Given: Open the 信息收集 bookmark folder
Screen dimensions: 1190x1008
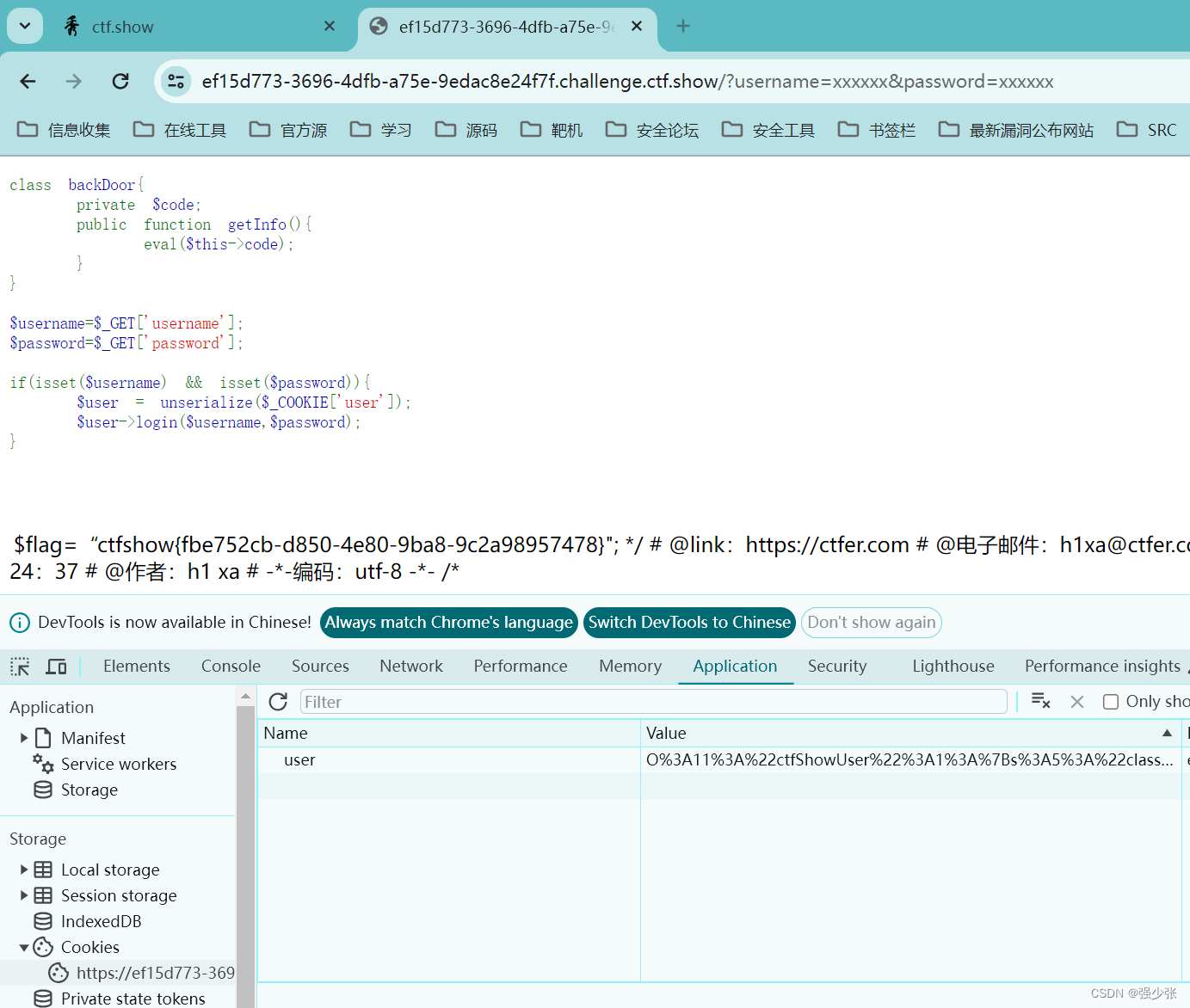Looking at the screenshot, I should tap(65, 130).
